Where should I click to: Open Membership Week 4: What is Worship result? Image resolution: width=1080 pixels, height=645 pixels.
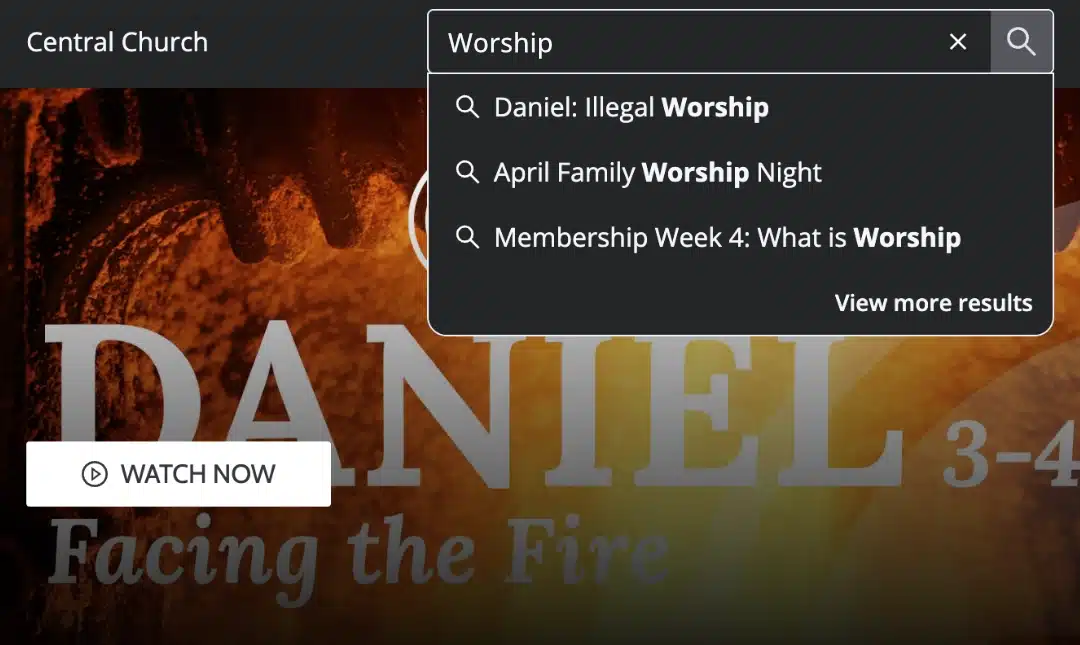740,237
